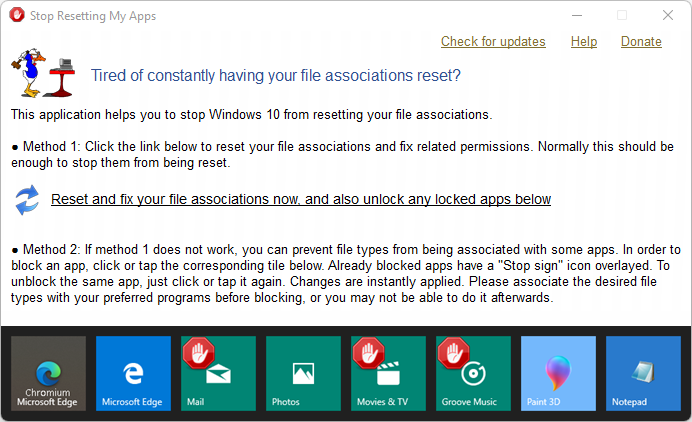692x422 pixels.
Task: Click the stop sign on Mail
Action: point(199,353)
